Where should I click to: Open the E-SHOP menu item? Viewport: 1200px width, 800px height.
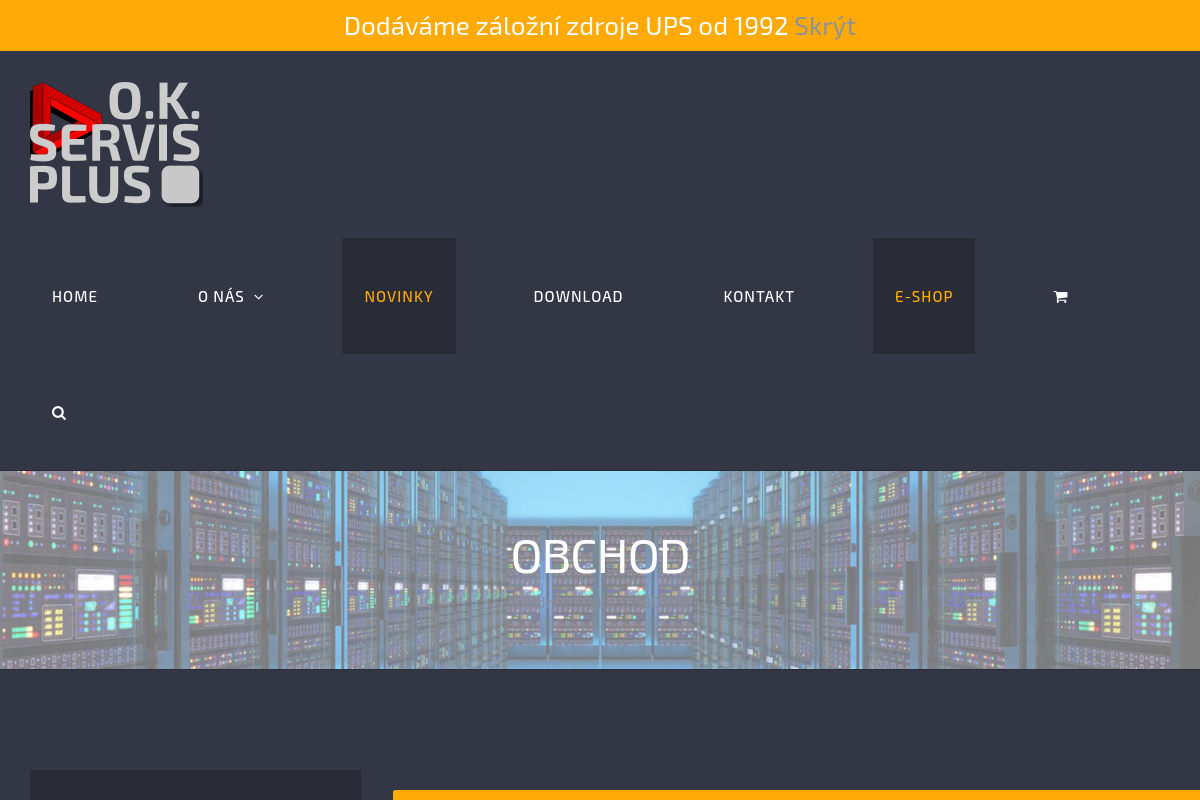924,297
